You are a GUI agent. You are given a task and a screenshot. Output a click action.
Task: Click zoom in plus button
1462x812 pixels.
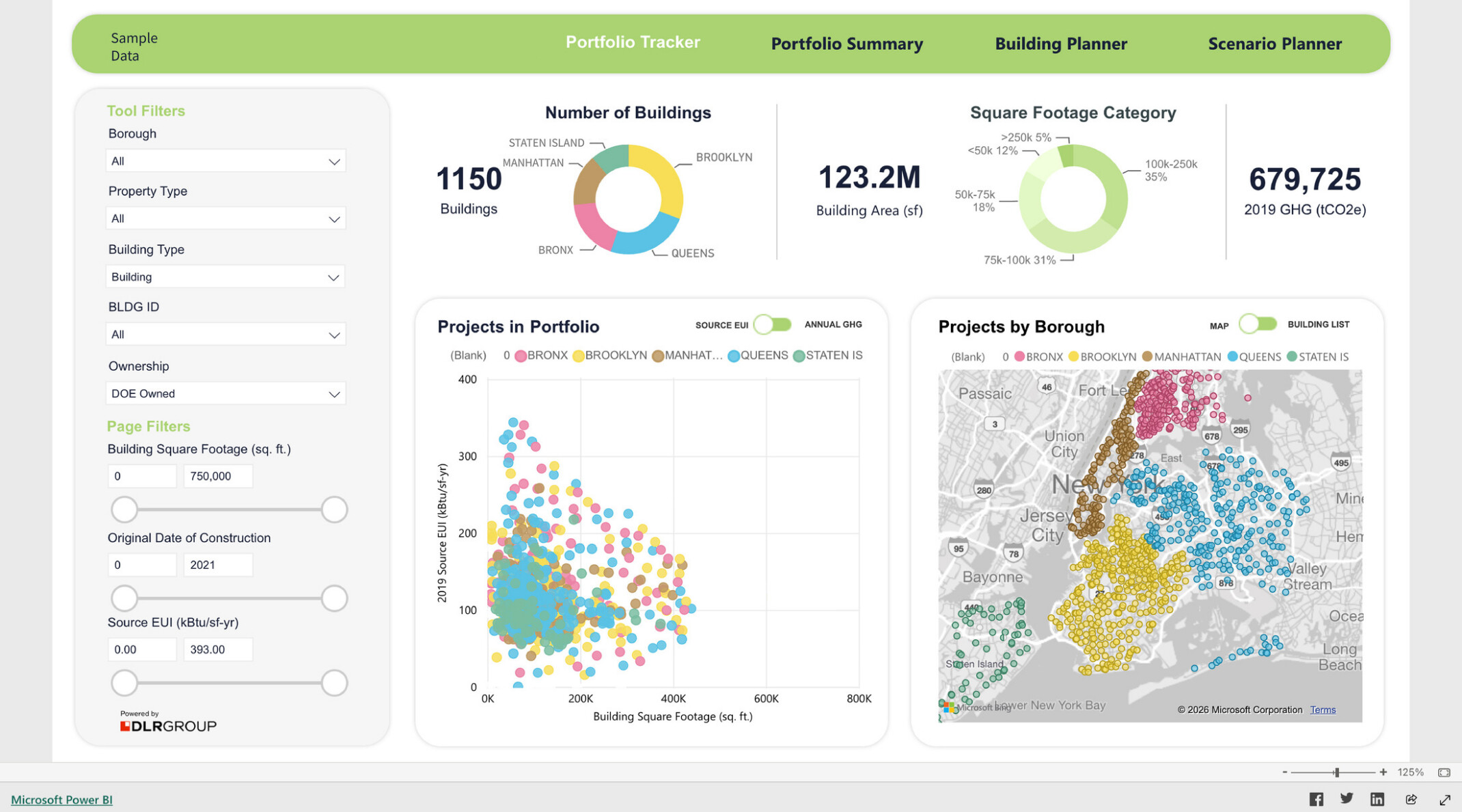1383,772
